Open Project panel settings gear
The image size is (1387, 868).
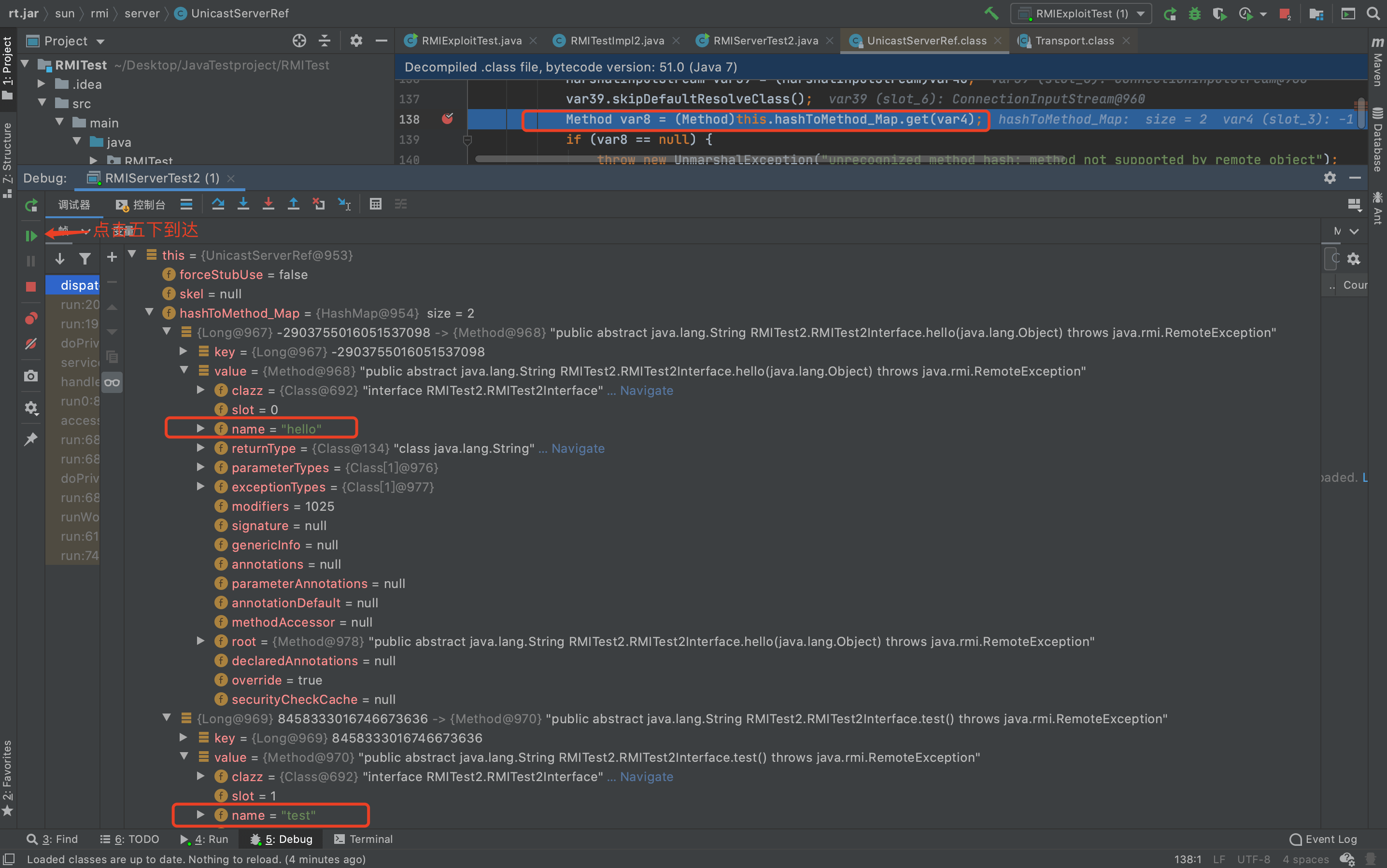356,40
